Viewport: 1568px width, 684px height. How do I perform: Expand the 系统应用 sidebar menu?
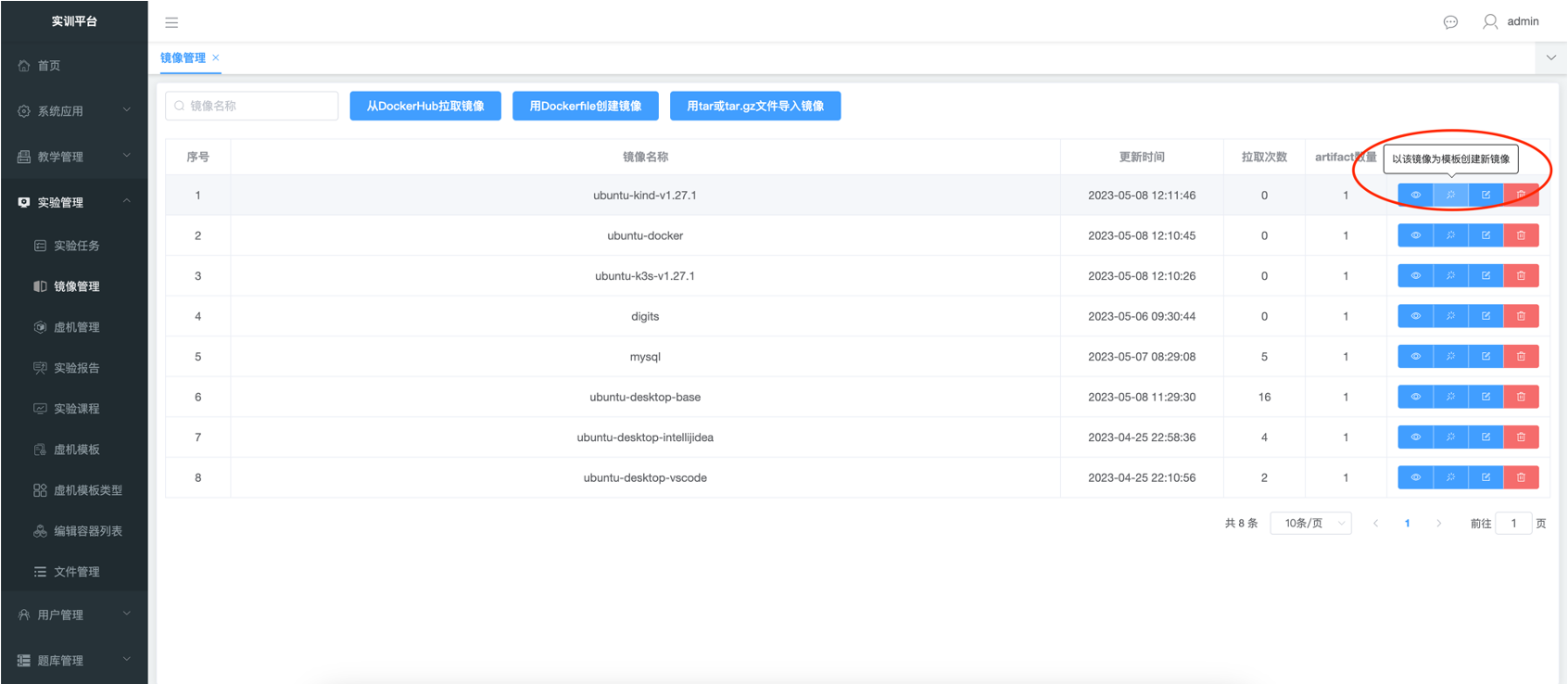(x=74, y=111)
